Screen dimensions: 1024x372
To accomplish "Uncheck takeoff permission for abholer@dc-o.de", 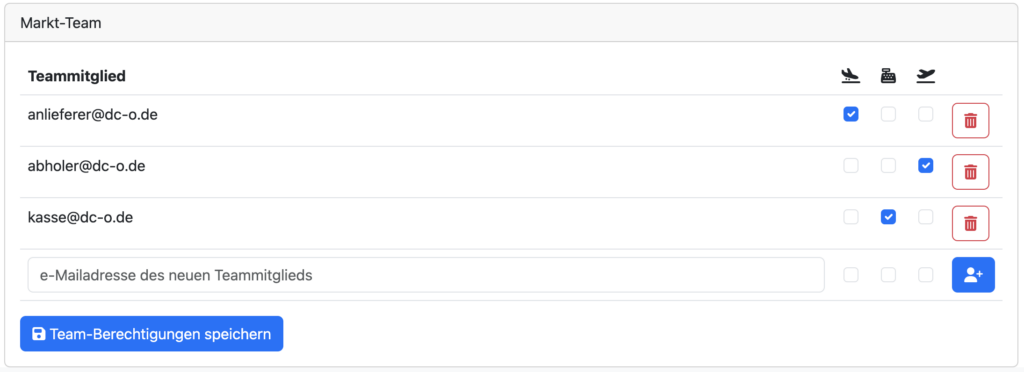I will [925, 166].
